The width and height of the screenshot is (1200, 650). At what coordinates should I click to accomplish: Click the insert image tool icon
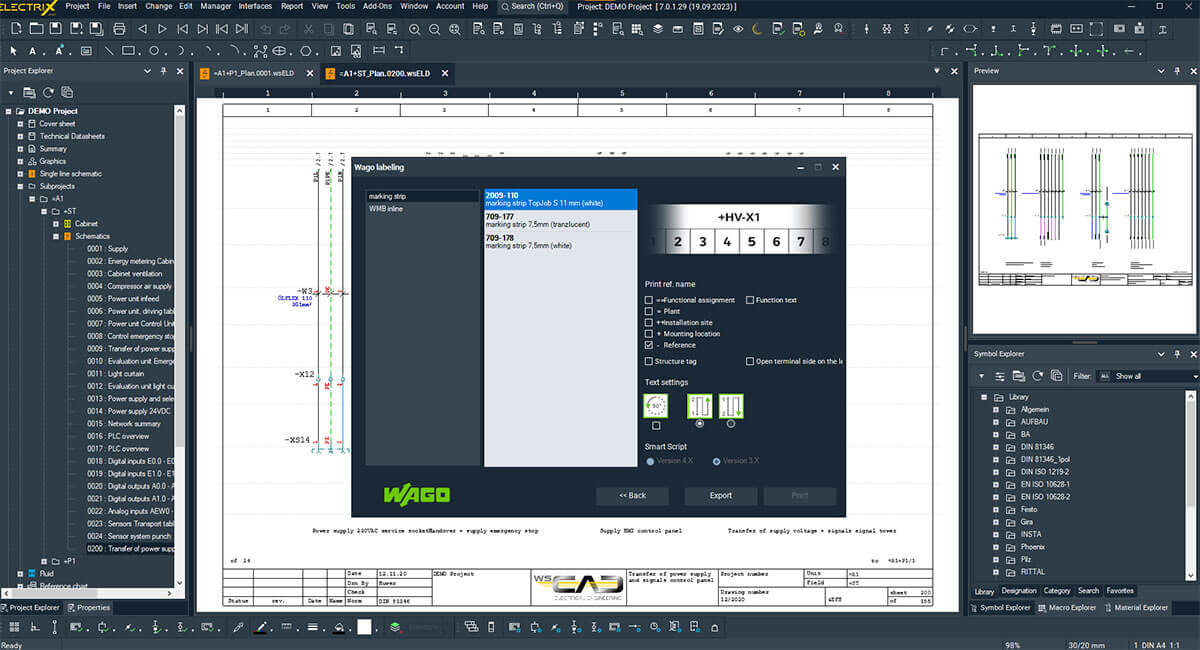pyautogui.click(x=336, y=50)
